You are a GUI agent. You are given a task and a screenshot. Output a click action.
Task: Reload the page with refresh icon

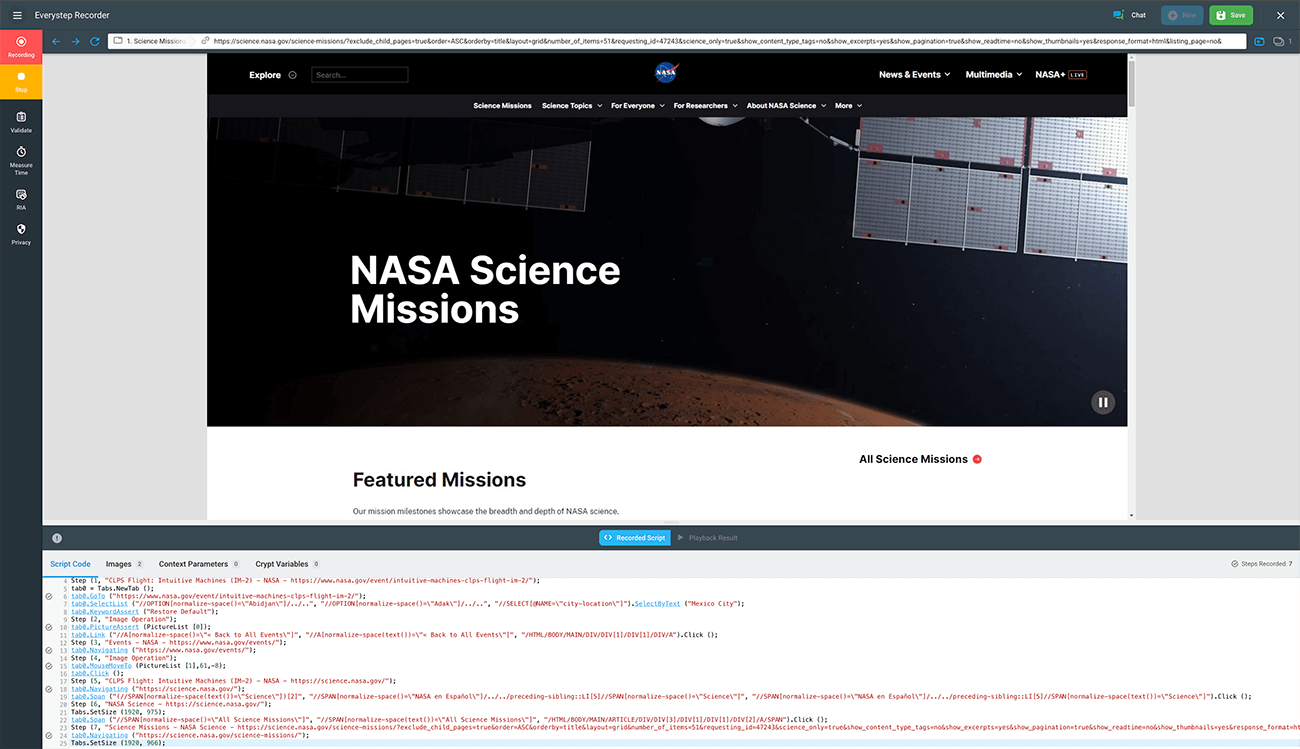click(x=95, y=41)
